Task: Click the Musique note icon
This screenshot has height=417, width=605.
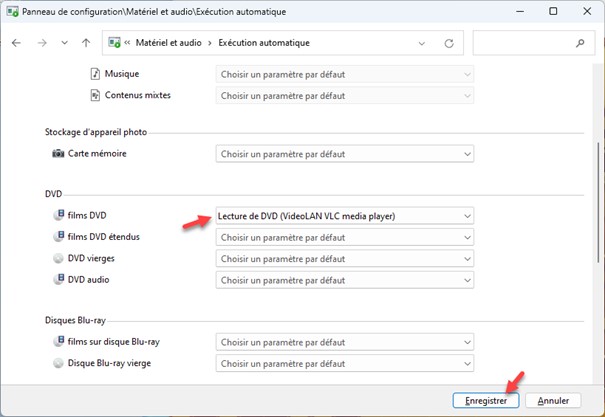Action: (x=96, y=74)
